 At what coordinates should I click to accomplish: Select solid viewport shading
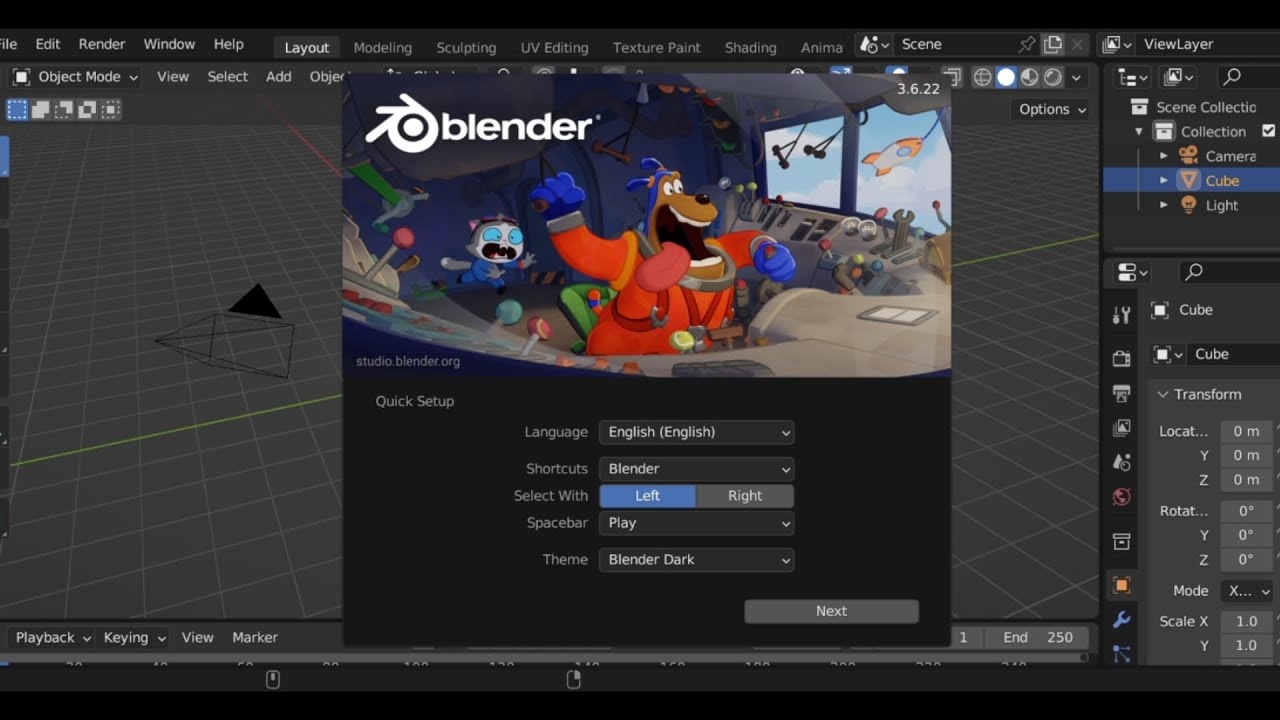pyautogui.click(x=1006, y=77)
